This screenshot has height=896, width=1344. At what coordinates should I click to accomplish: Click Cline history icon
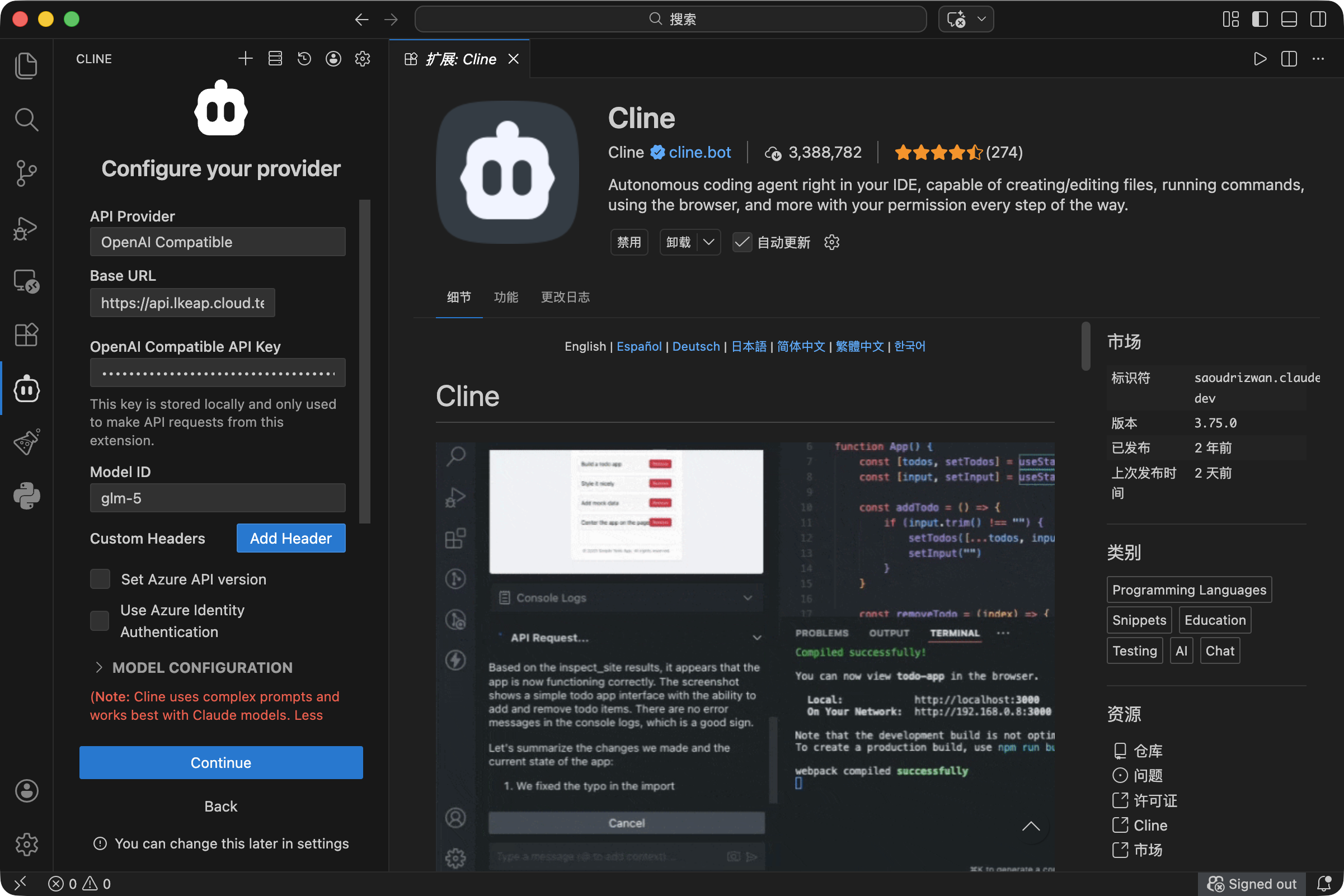click(x=304, y=59)
